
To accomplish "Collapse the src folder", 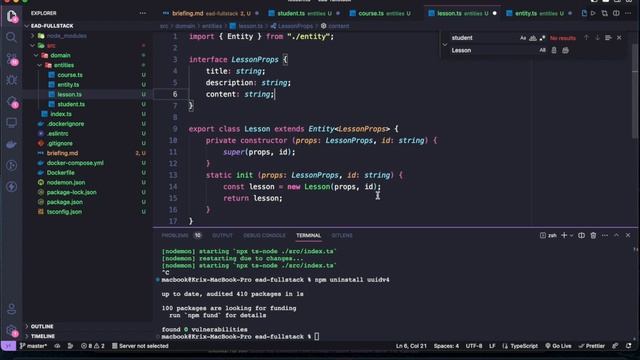I will (51, 46).
